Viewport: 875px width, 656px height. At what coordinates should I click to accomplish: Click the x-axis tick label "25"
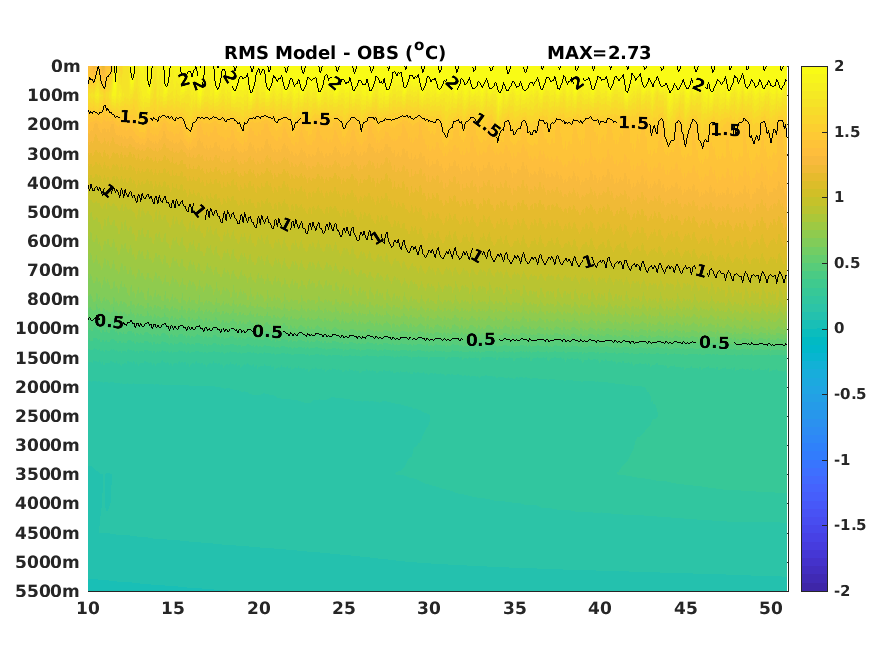344,608
